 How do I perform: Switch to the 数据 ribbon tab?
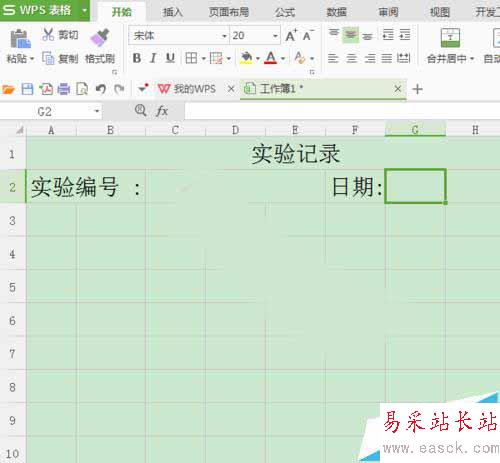coord(337,12)
